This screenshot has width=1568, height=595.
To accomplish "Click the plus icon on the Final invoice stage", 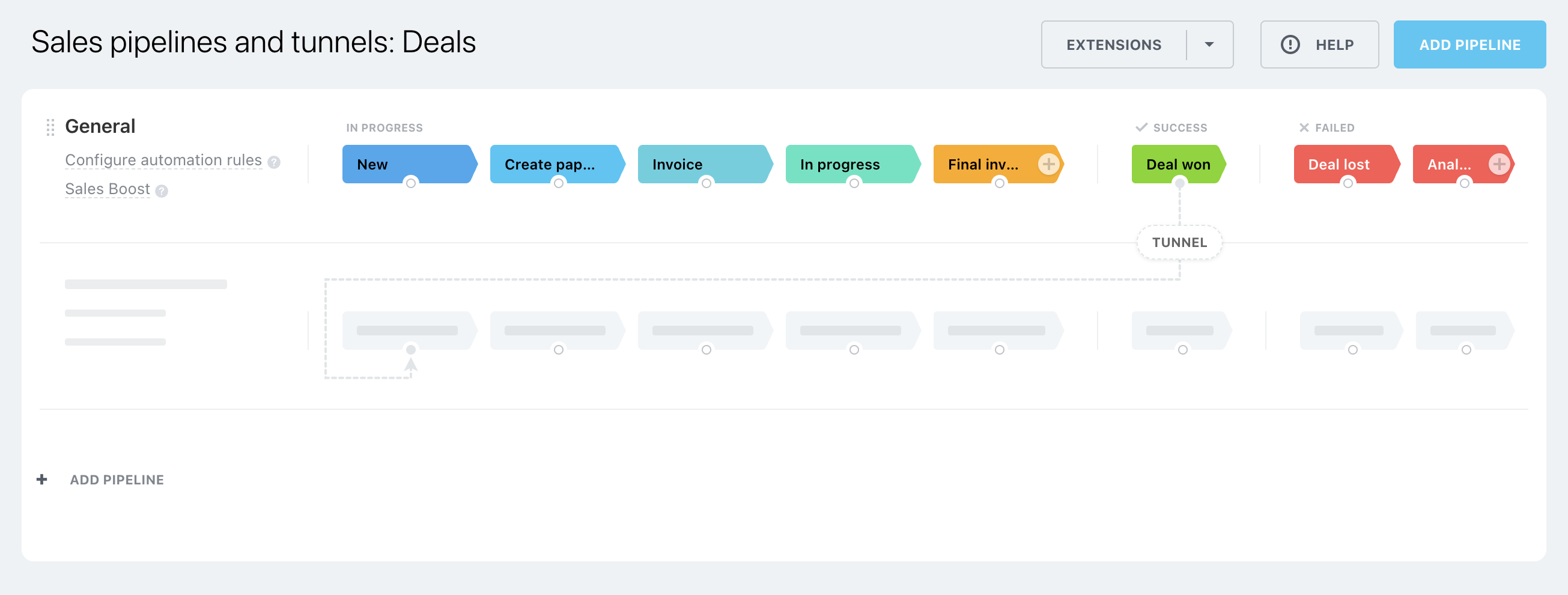I will click(x=1049, y=163).
